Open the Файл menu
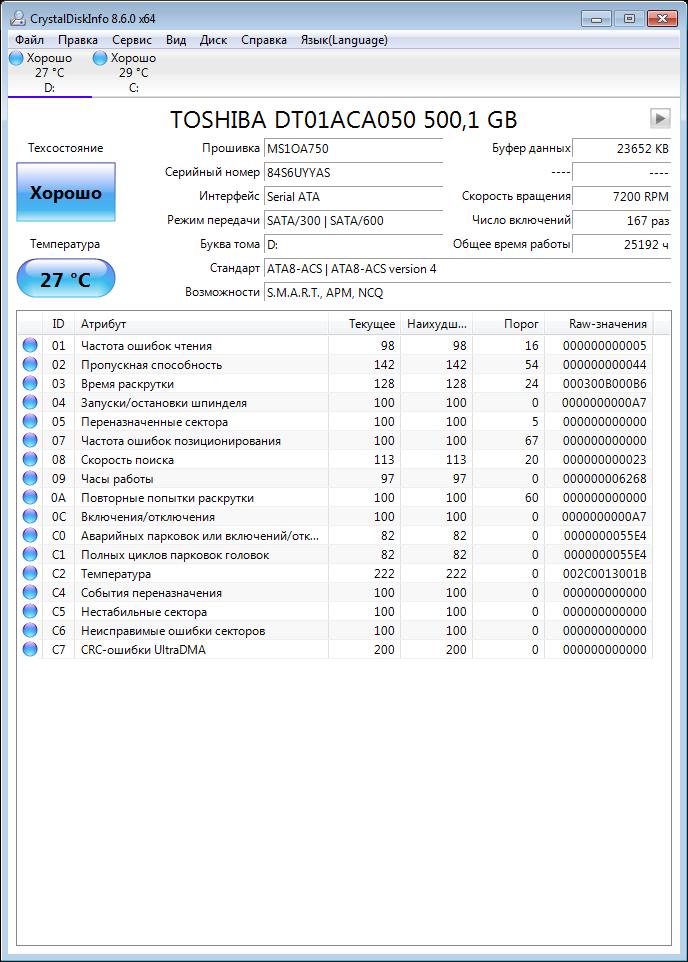The width and height of the screenshot is (688, 962). tap(29, 40)
